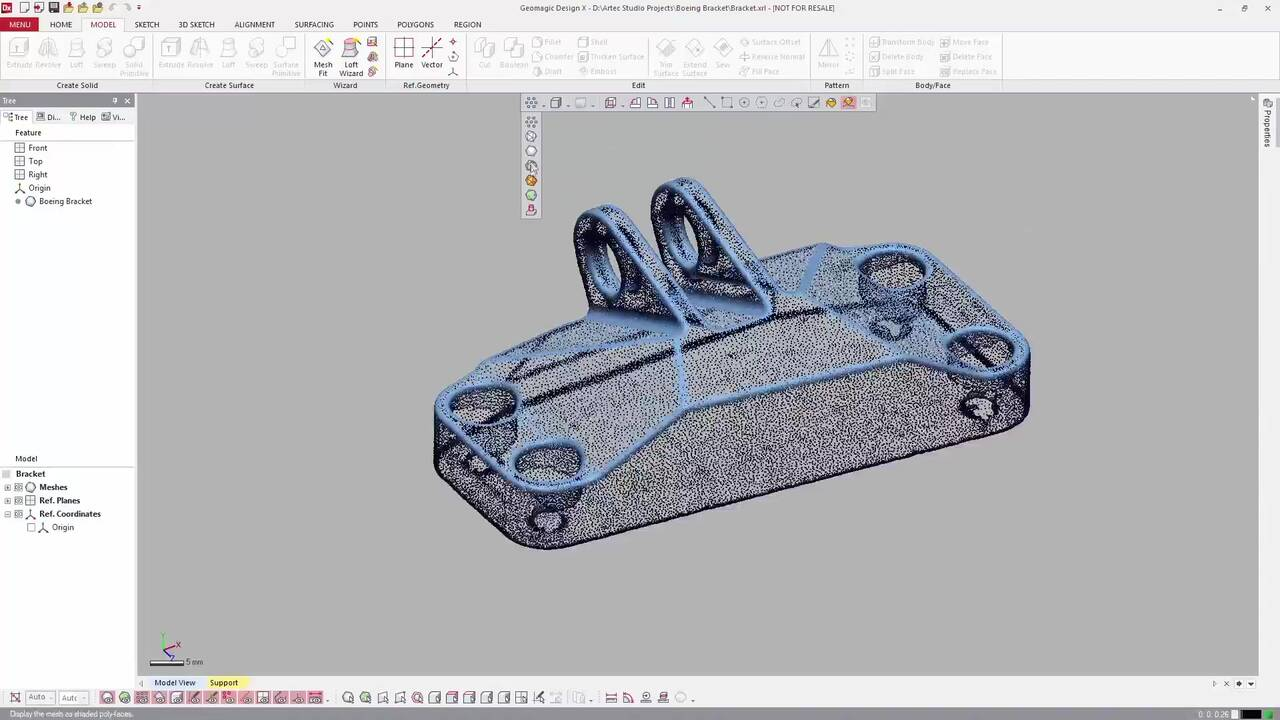
Task: Click the red icon at bottom of vertical toolbar
Action: (531, 210)
